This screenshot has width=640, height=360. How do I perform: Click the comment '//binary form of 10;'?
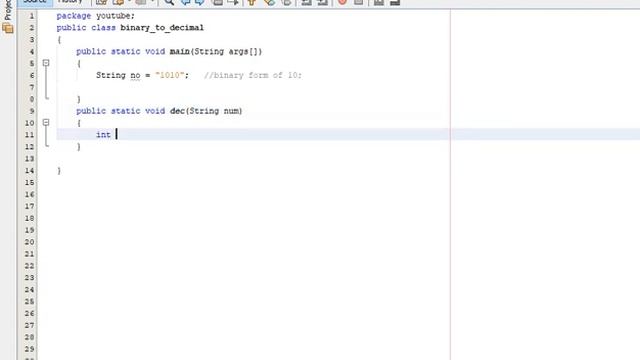[253, 76]
